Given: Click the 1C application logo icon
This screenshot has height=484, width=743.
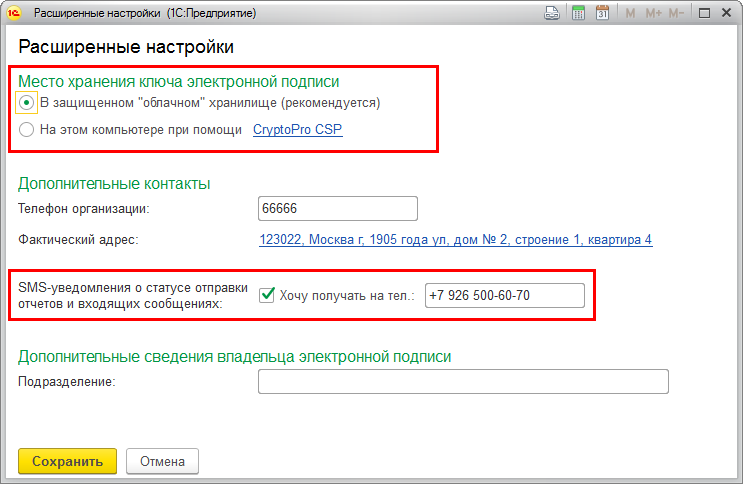Looking at the screenshot, I should coord(14,13).
